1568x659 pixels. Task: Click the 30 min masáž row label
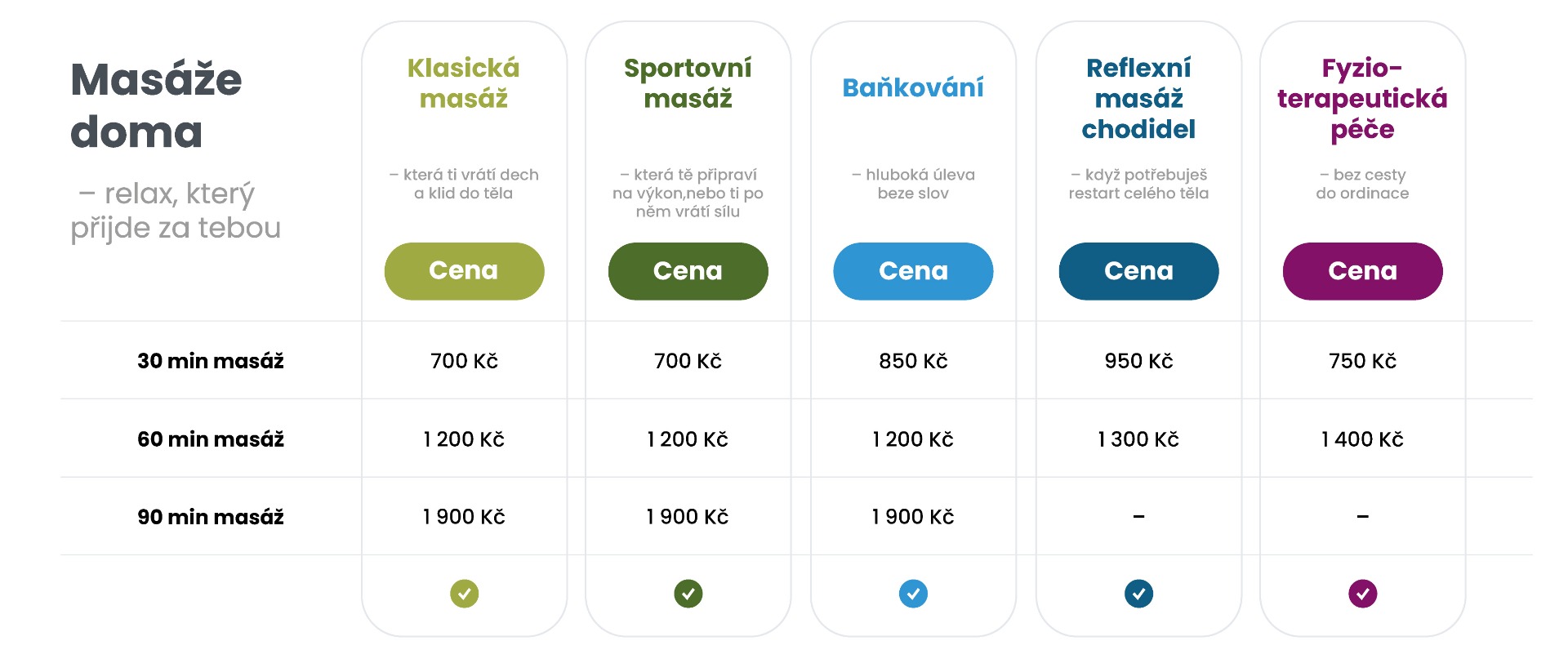pos(211,361)
